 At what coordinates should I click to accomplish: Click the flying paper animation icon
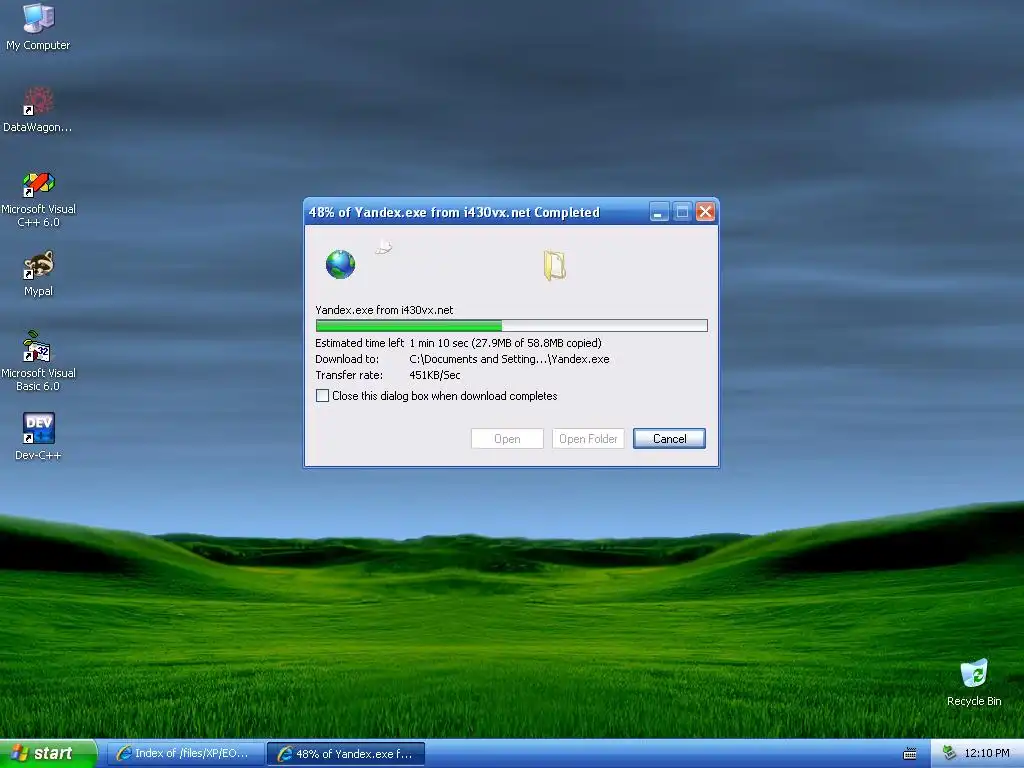(x=384, y=248)
